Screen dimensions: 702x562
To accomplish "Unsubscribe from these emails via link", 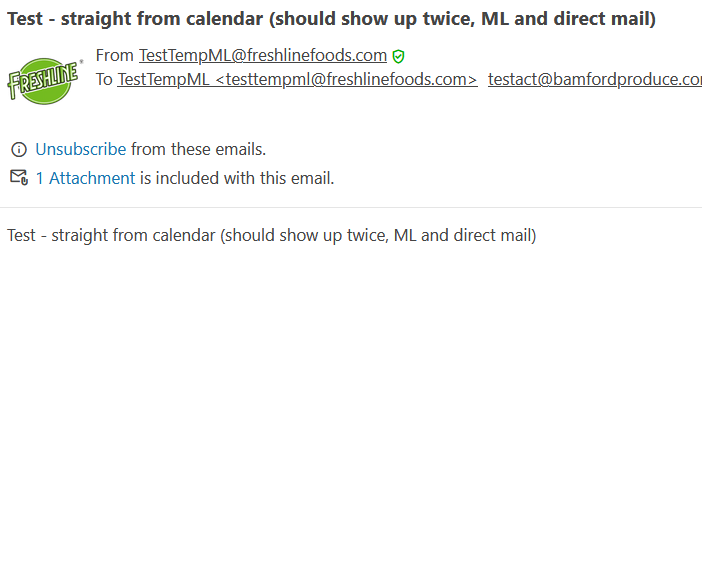I will pos(81,149).
